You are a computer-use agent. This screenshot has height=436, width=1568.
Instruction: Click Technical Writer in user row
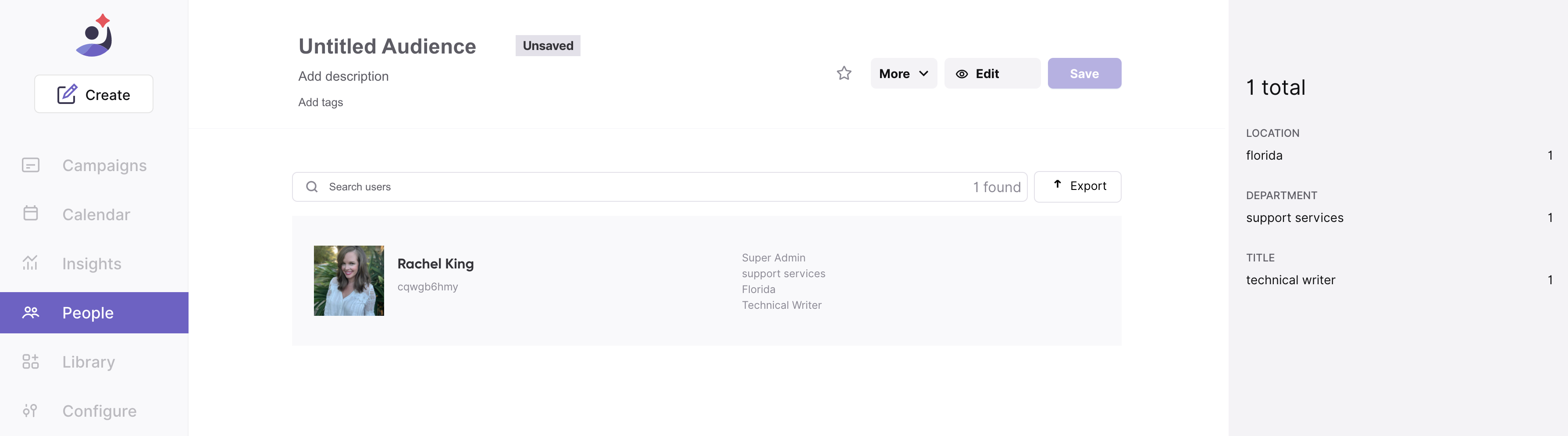781,305
